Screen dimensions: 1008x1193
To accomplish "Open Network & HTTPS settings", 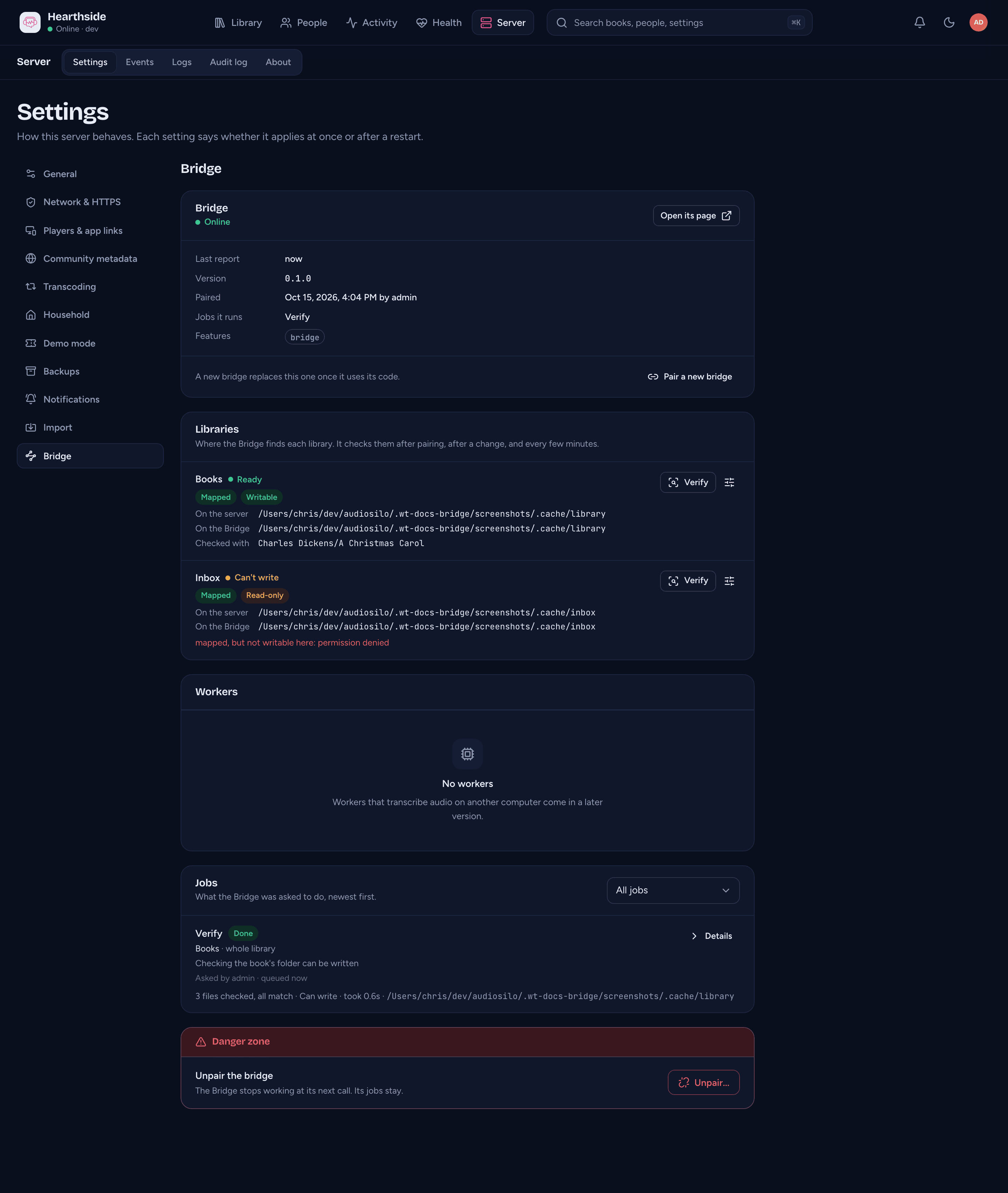I will (90, 202).
